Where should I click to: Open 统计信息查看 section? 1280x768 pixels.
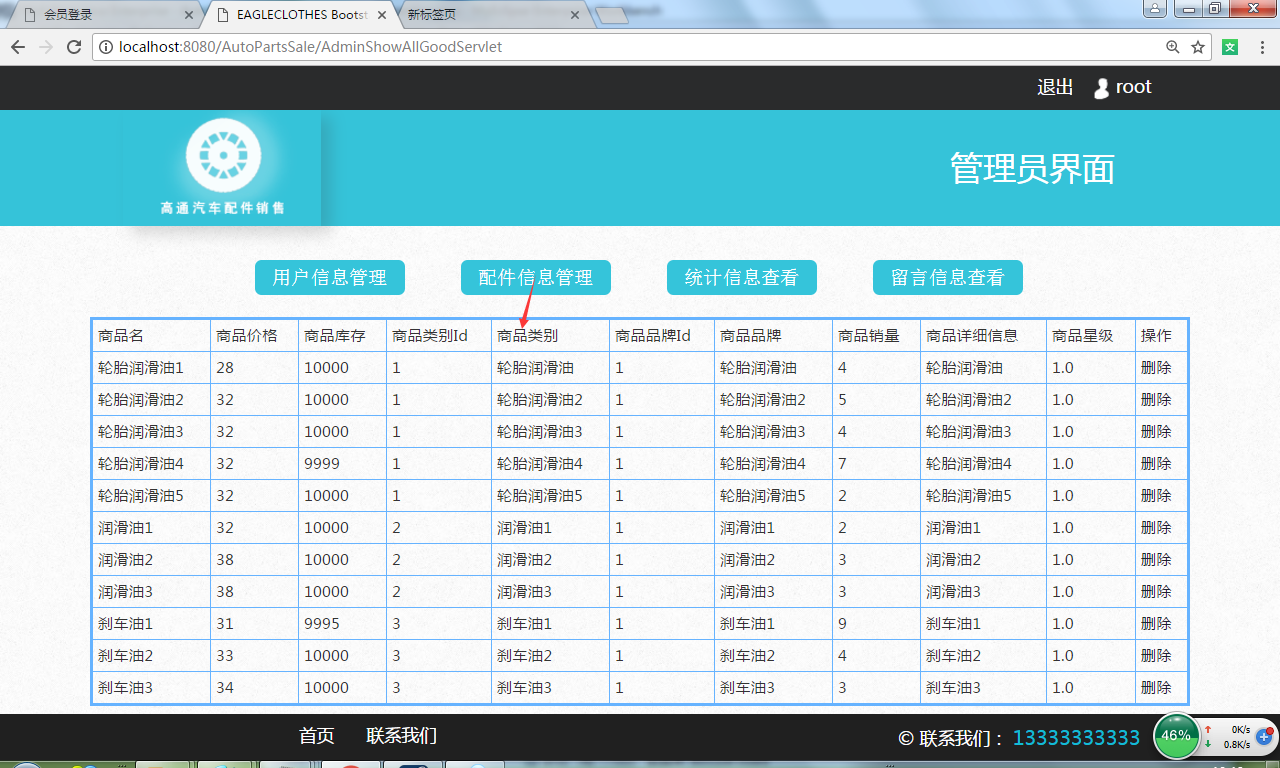[742, 278]
